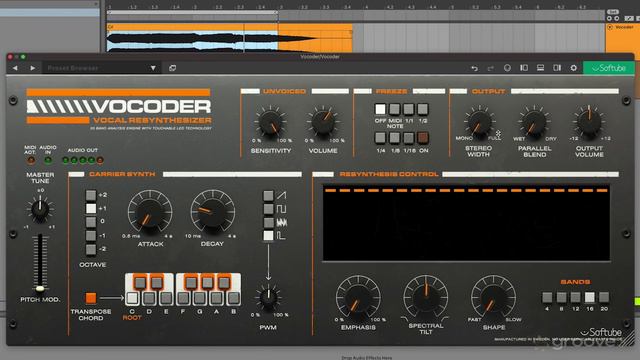640x360 pixels.
Task: Toggle the A chord key
Action: coord(216,298)
